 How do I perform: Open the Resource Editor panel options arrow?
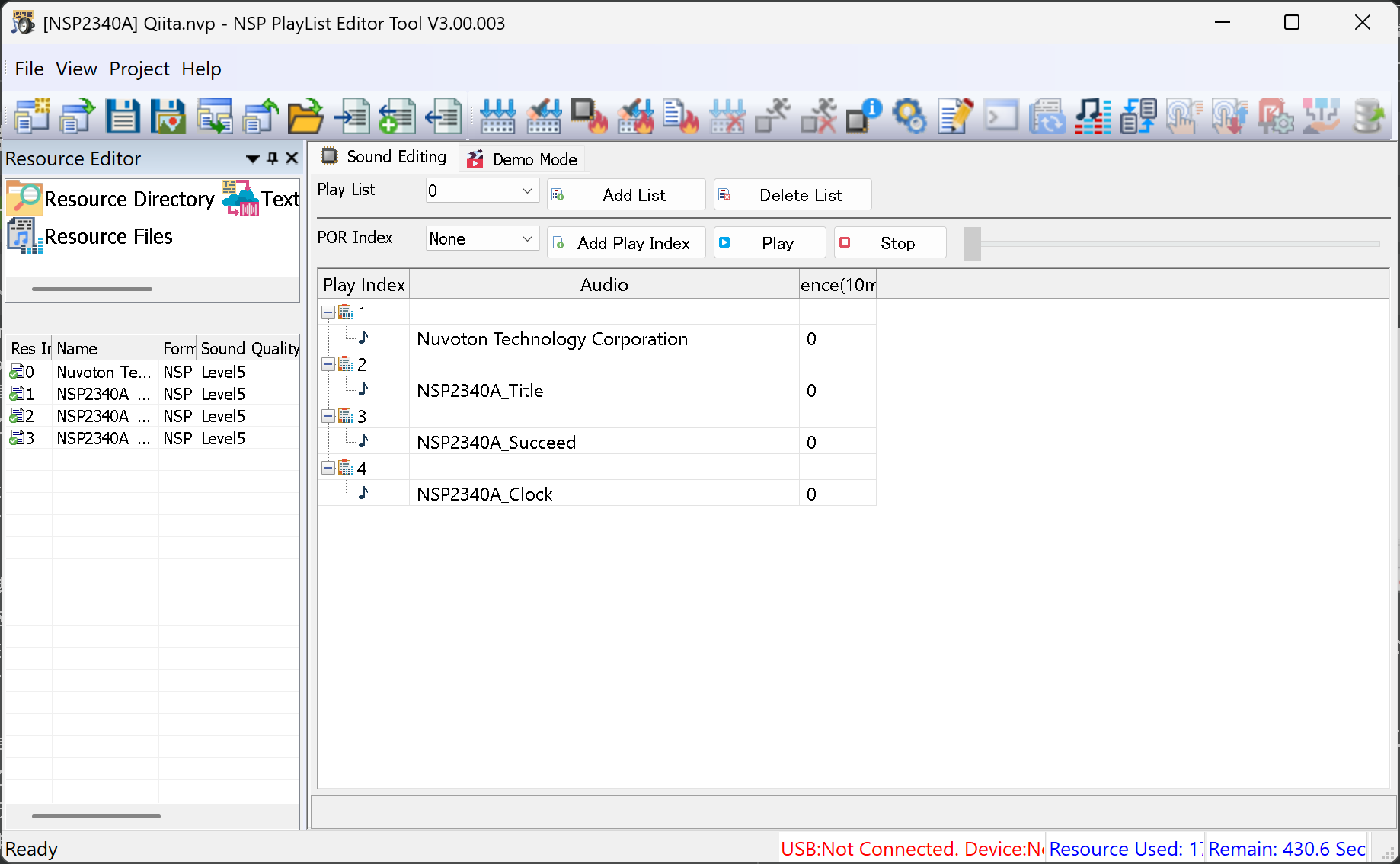(253, 158)
